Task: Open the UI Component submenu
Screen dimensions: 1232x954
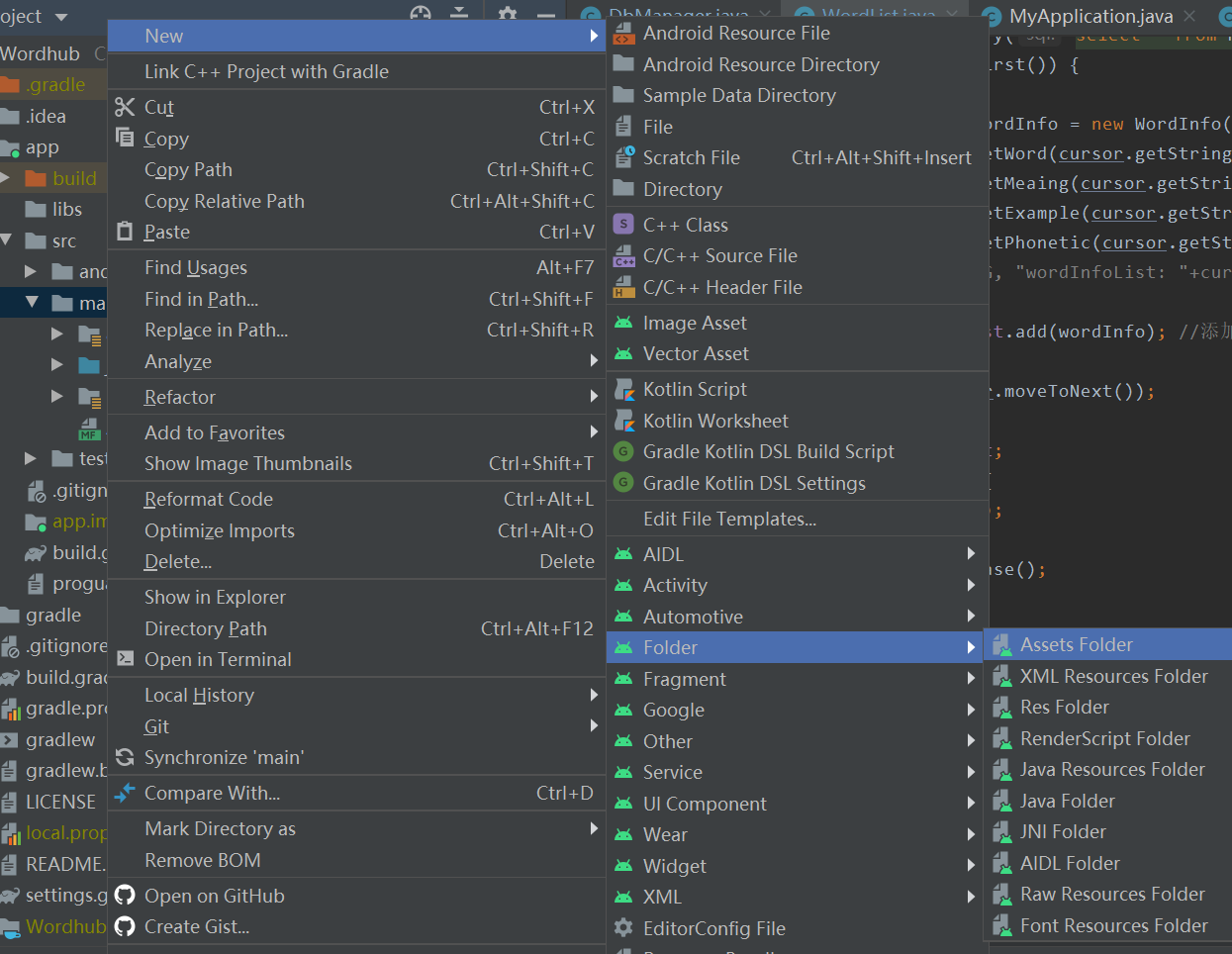Action: 797,804
